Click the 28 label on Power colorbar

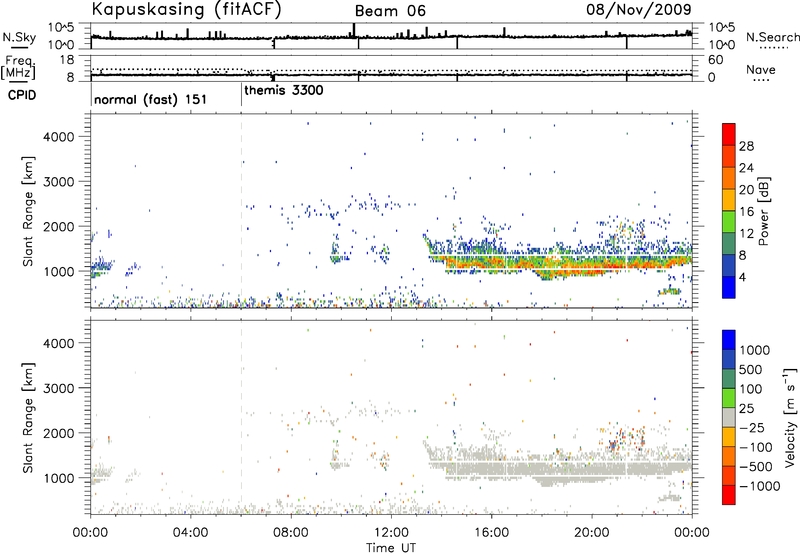(746, 146)
